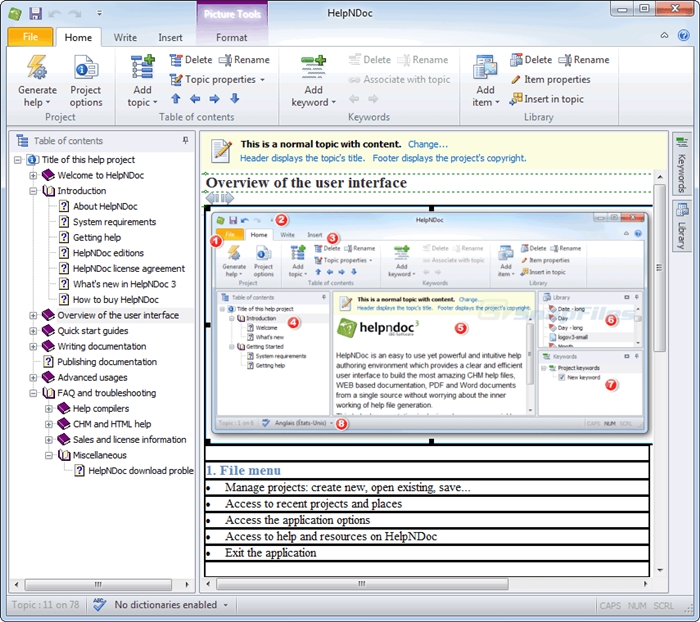Select the What's new in HelpNDoc 3 topic

click(124, 284)
